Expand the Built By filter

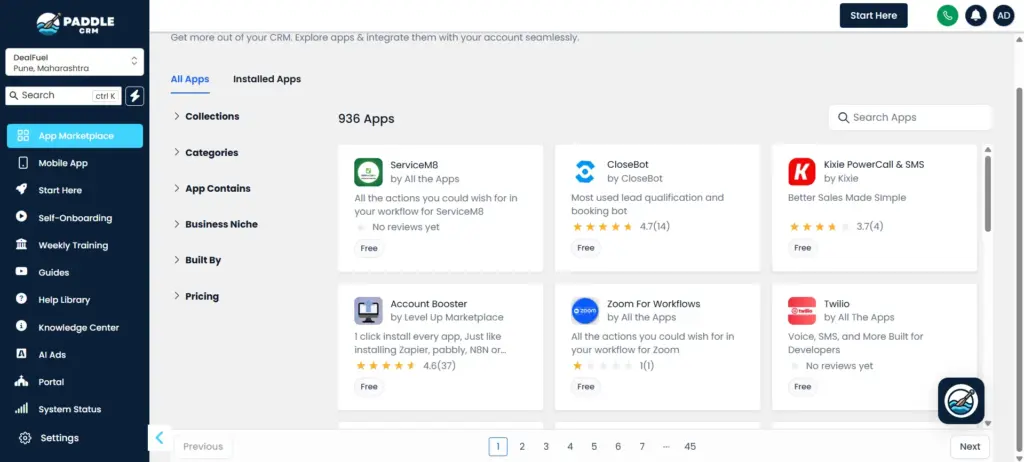tap(197, 260)
